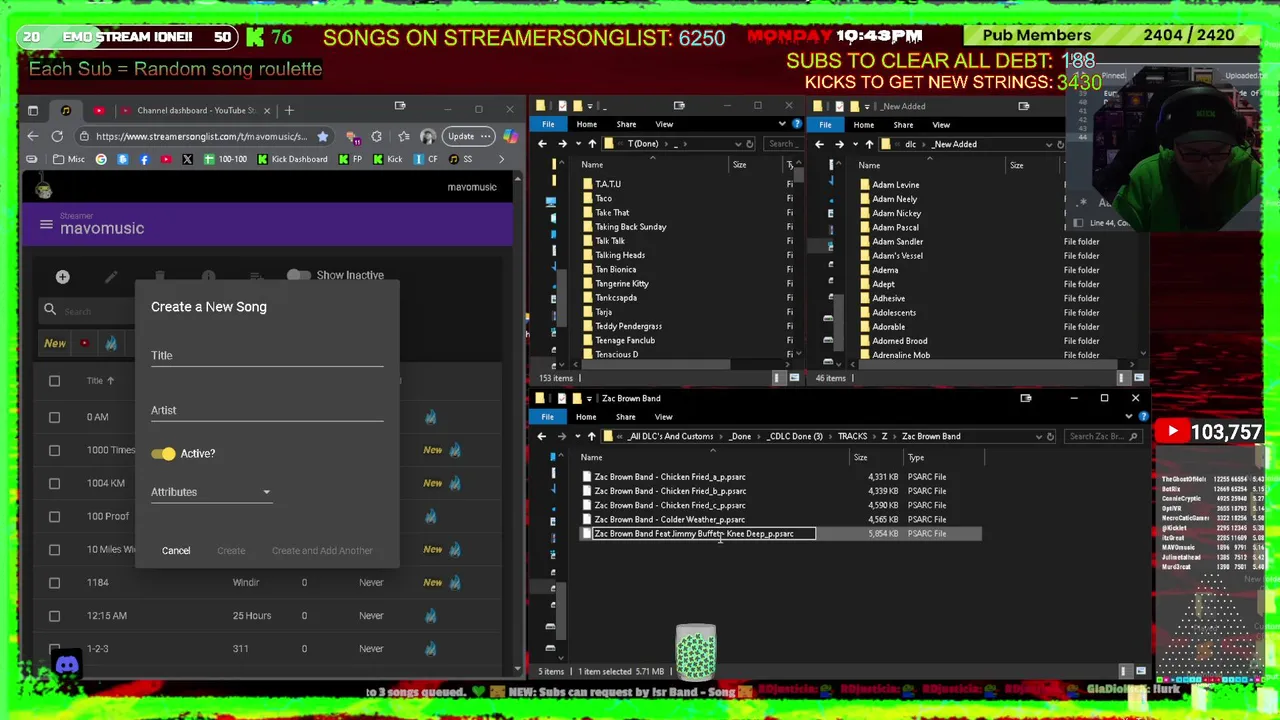Open the browser profile avatar
Screen dimensions: 1280x720
point(428,136)
